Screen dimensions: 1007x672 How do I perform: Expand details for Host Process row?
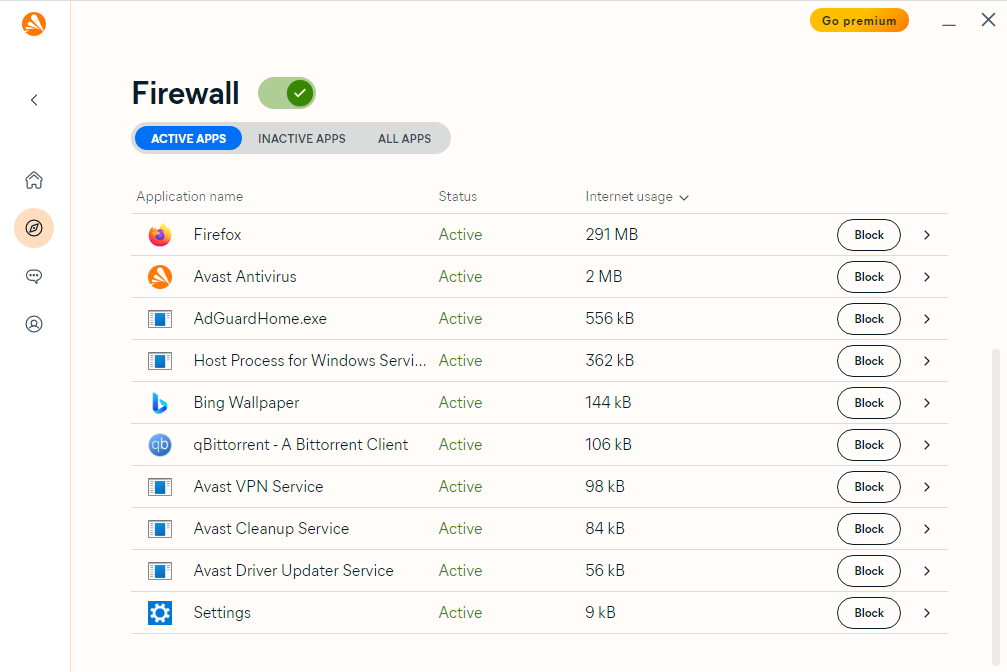pyautogui.click(x=927, y=361)
